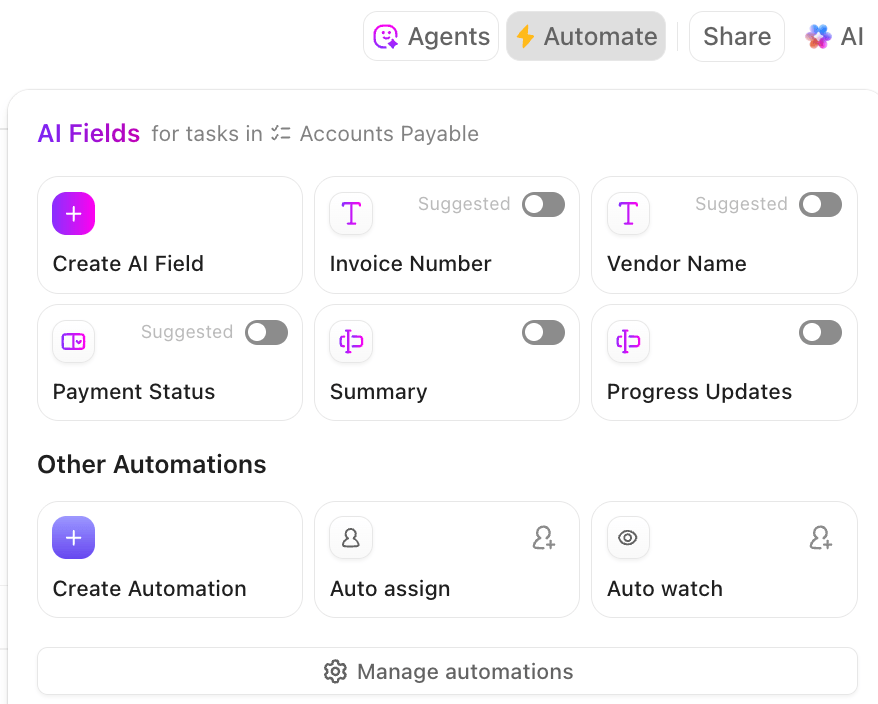Enable the Payment Status suggestion
878x704 pixels.
[x=266, y=332]
